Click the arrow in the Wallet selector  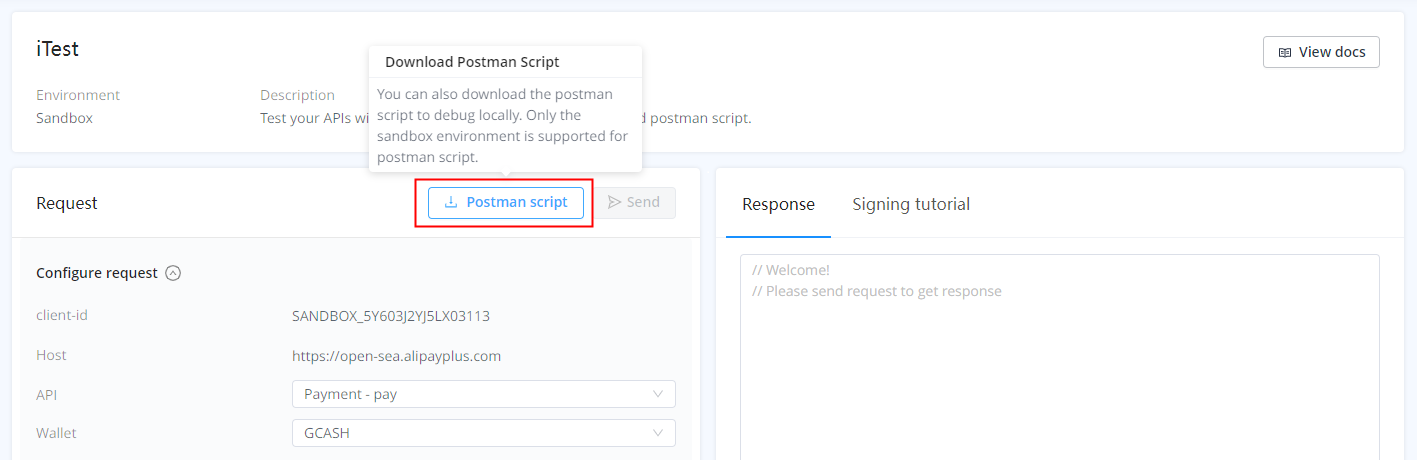(x=658, y=433)
